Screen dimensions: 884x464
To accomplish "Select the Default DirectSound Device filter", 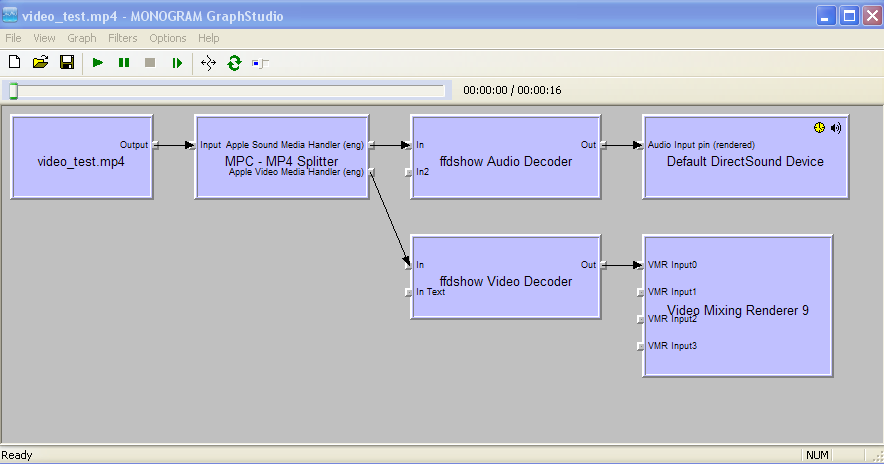I will 745,157.
